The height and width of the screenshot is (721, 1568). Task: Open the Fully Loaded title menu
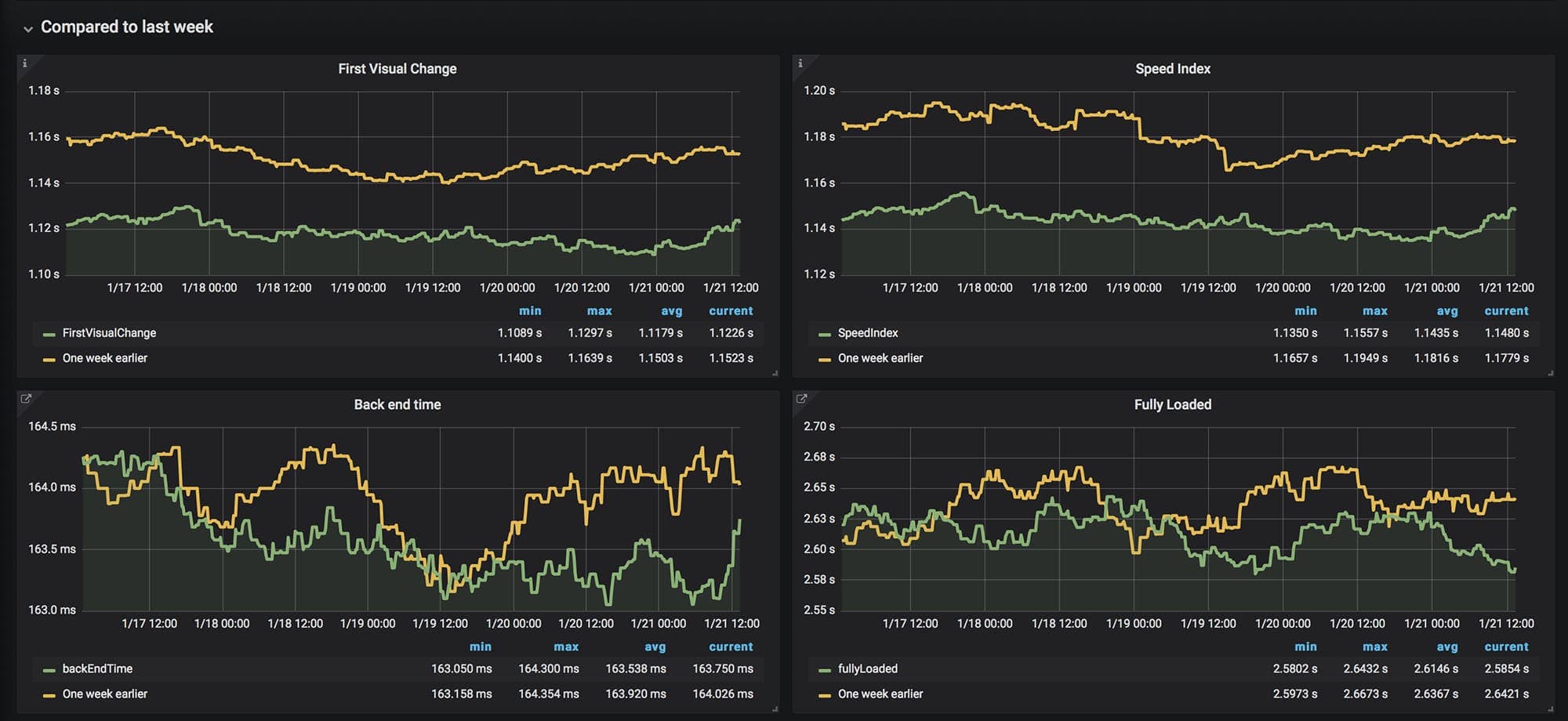click(1172, 404)
